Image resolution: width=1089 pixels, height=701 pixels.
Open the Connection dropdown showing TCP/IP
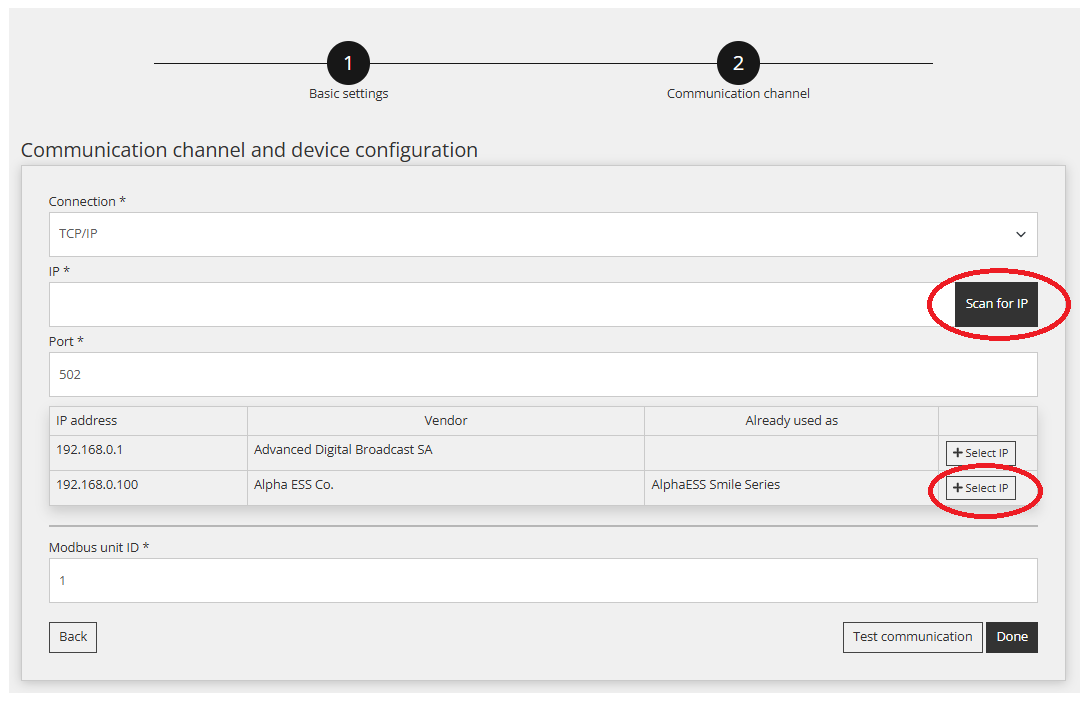pos(543,234)
